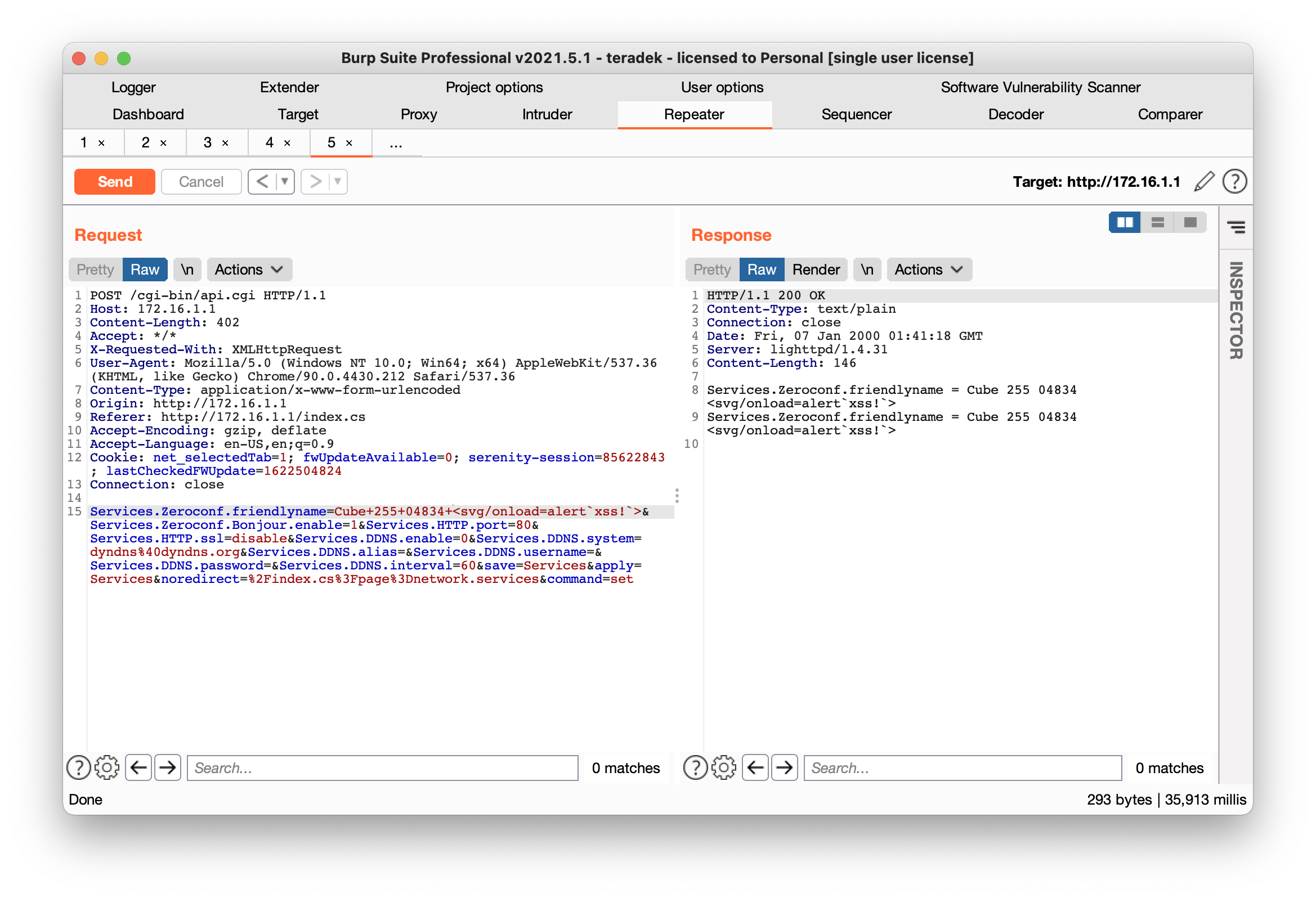1316x898 pixels.
Task: Select side-by-side split layout view
Action: 1125,222
